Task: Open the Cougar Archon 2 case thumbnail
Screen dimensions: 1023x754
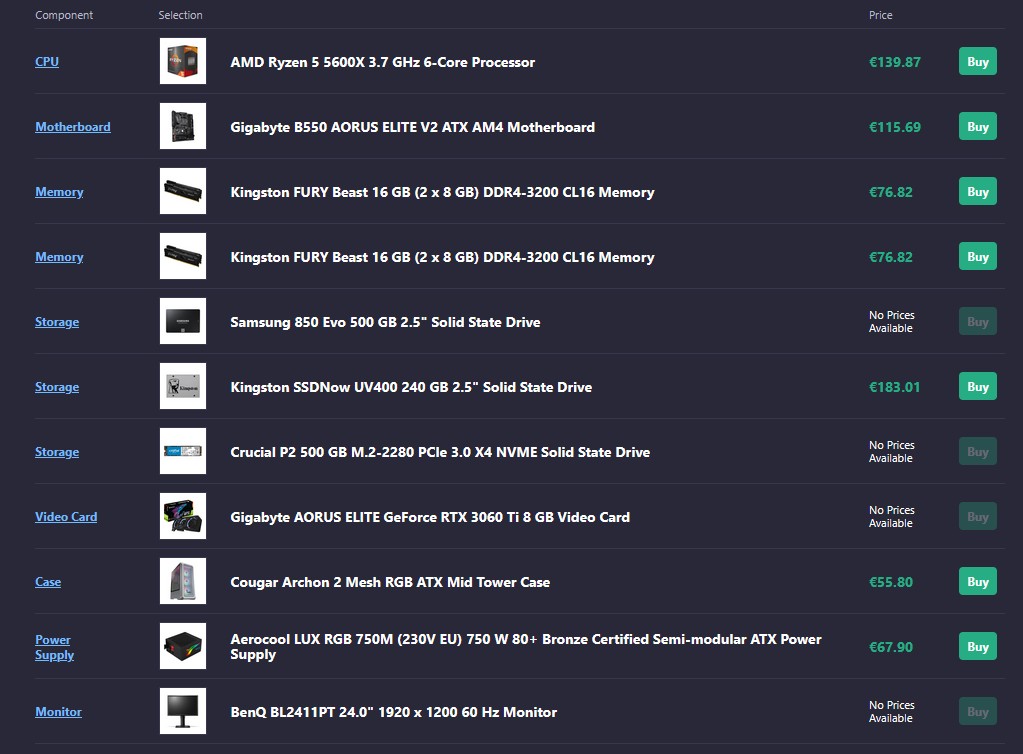Action: click(183, 581)
